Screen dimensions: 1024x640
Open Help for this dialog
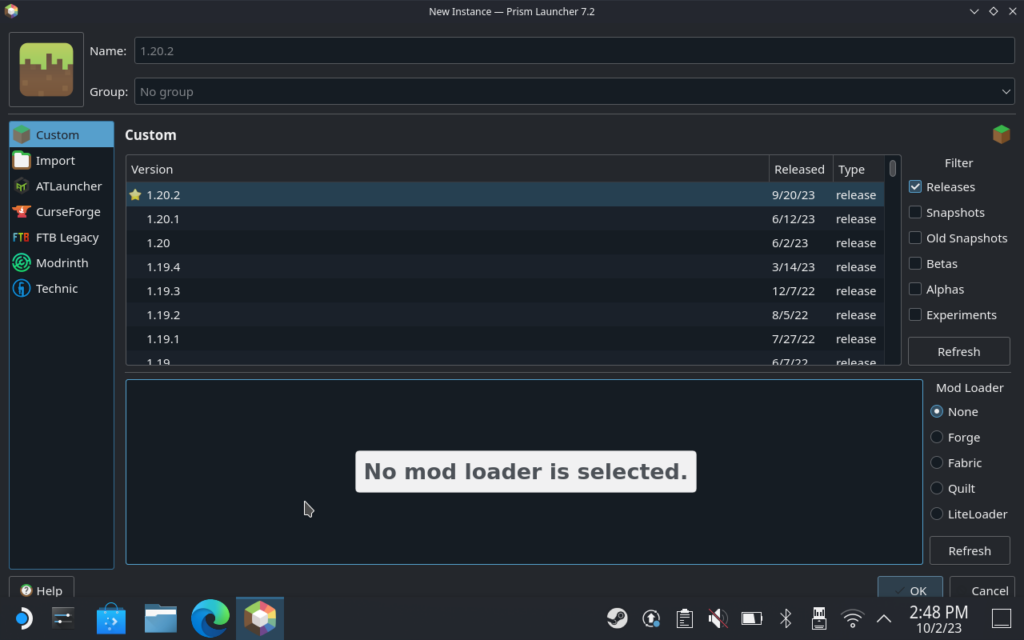click(x=41, y=589)
